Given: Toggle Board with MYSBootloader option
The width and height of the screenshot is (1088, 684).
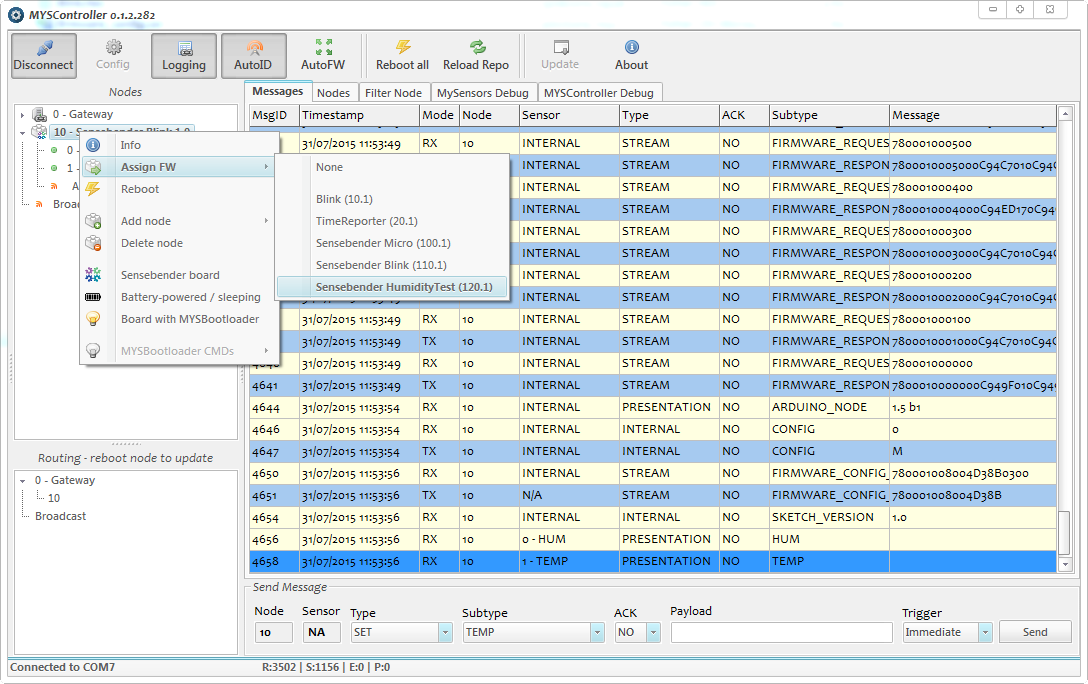Looking at the screenshot, I should pyautogui.click(x=189, y=319).
